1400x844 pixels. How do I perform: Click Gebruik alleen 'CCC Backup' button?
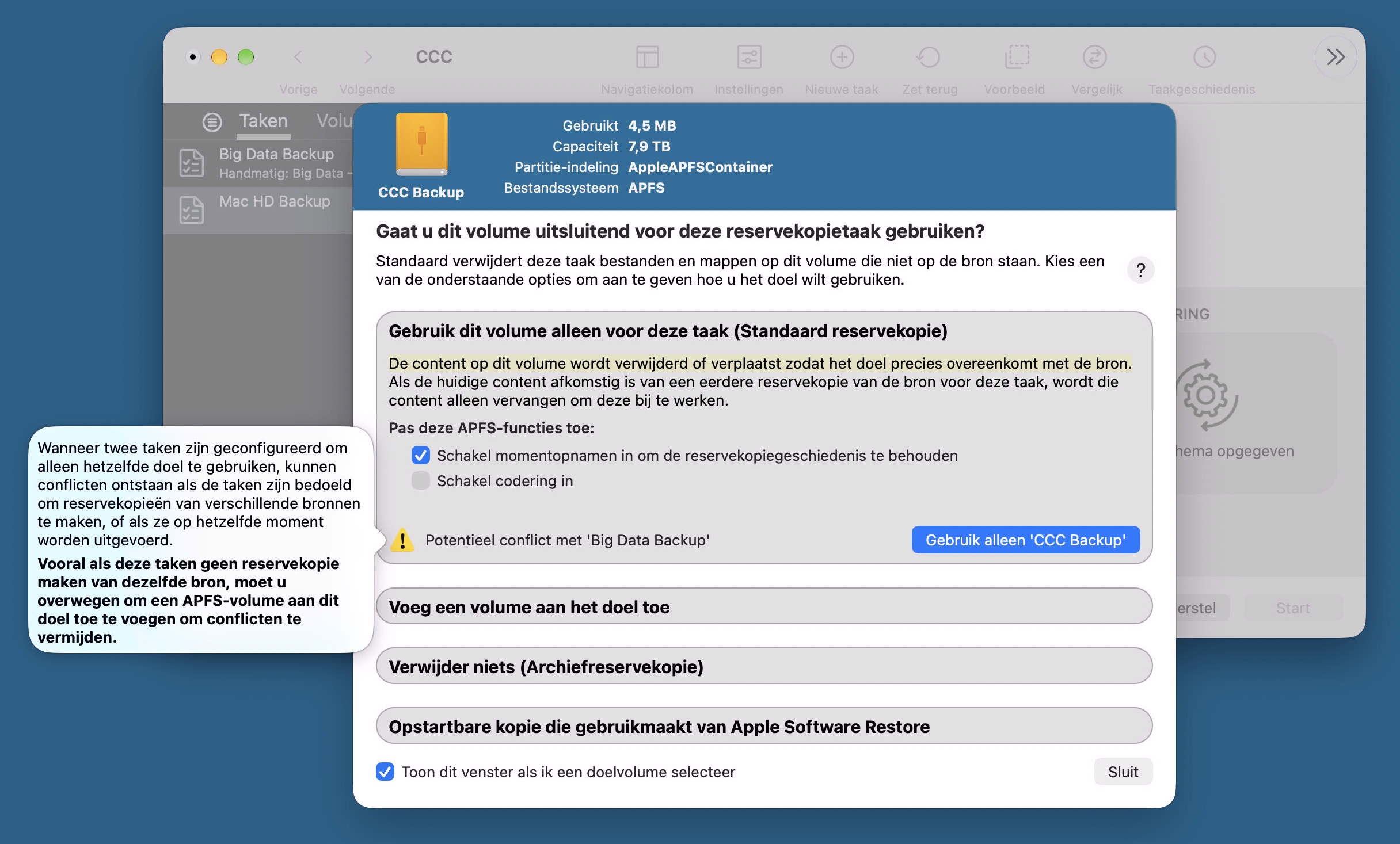tap(1025, 540)
